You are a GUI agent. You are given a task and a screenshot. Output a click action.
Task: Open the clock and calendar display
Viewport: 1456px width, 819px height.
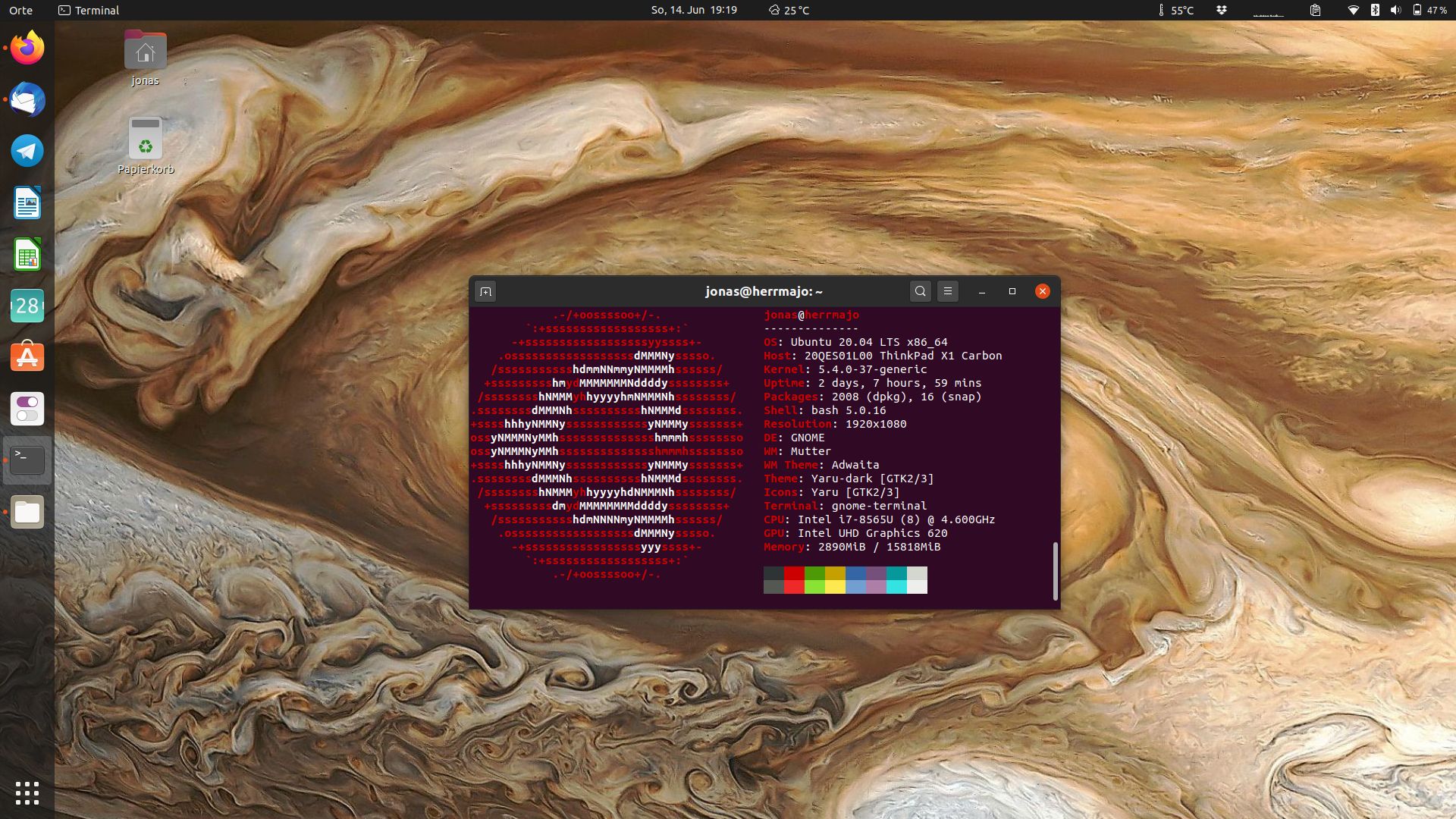[695, 11]
